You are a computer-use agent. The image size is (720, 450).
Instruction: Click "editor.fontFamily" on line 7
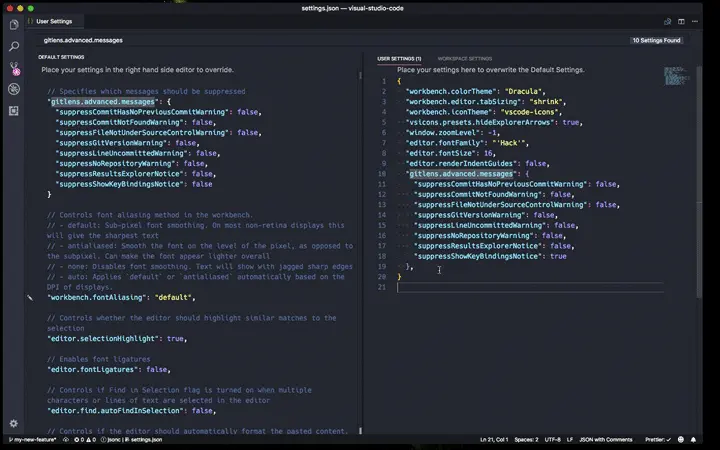point(444,143)
